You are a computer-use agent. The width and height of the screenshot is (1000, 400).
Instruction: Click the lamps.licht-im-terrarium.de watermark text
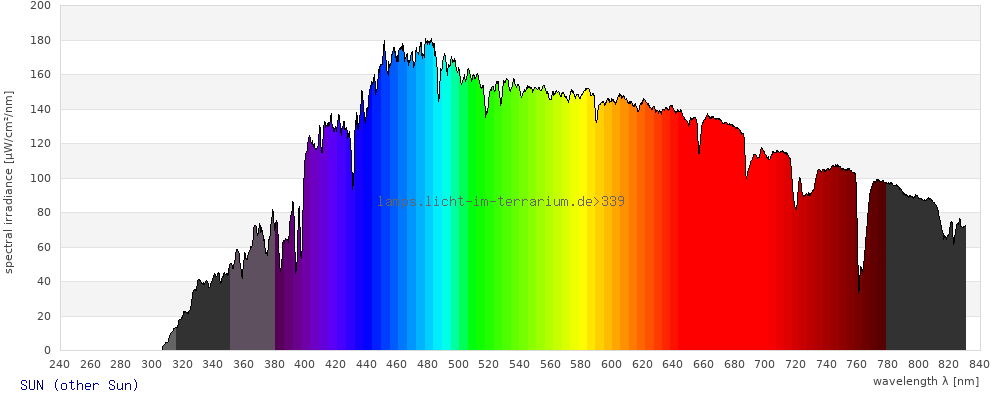tap(501, 202)
